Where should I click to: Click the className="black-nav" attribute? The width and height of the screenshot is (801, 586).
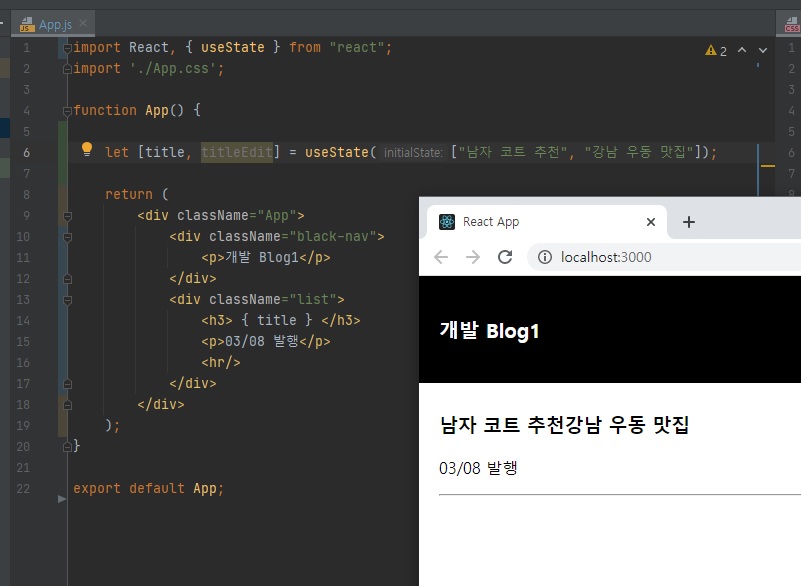coord(292,237)
